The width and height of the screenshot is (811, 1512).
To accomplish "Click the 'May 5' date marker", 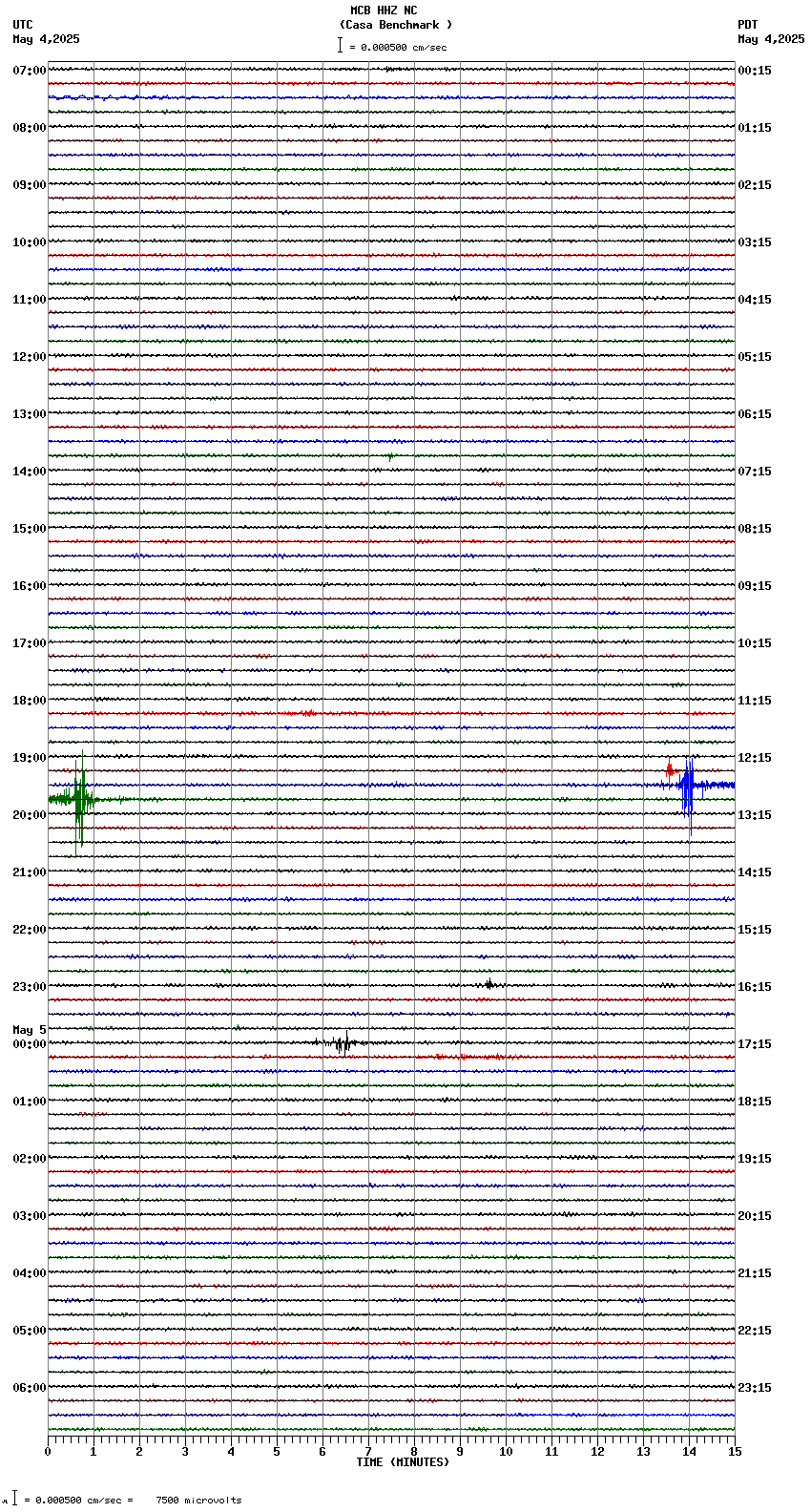I will click(x=30, y=1030).
